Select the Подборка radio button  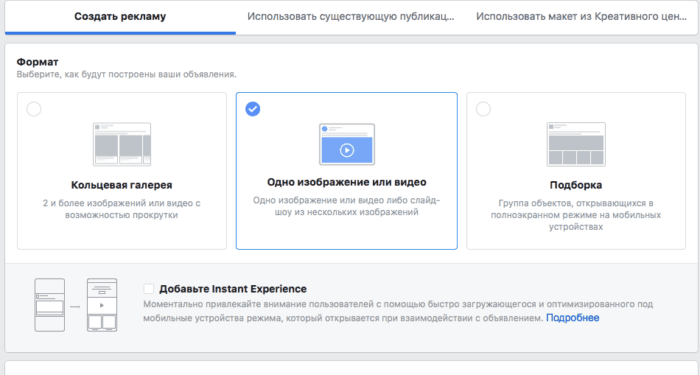coord(483,109)
